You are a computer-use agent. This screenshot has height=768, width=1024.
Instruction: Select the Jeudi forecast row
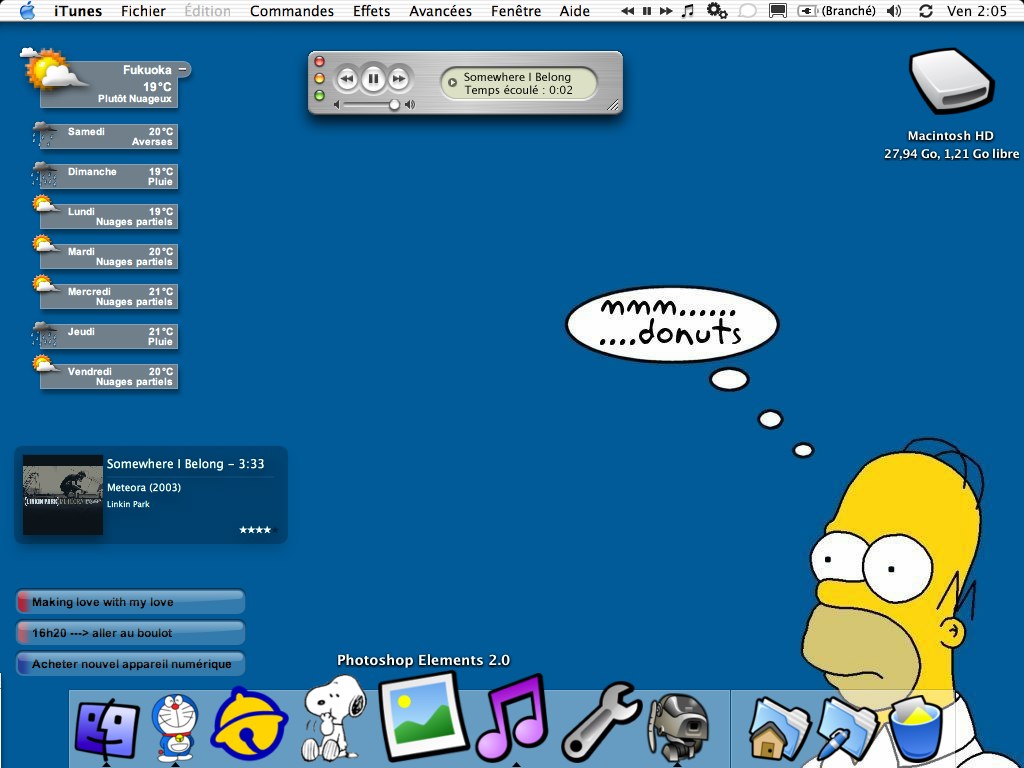coord(106,336)
